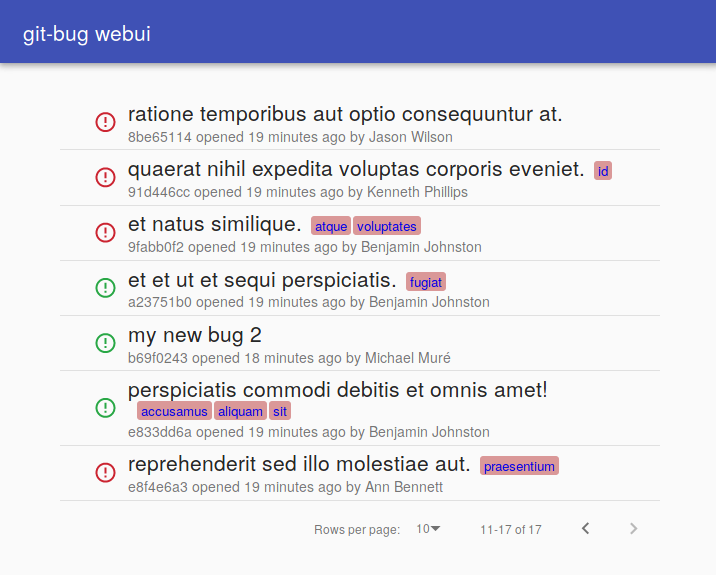Screen dimensions: 716x575
Task: Click the green status icon beside "perspiciatis commodi debitis"
Action: (x=105, y=408)
